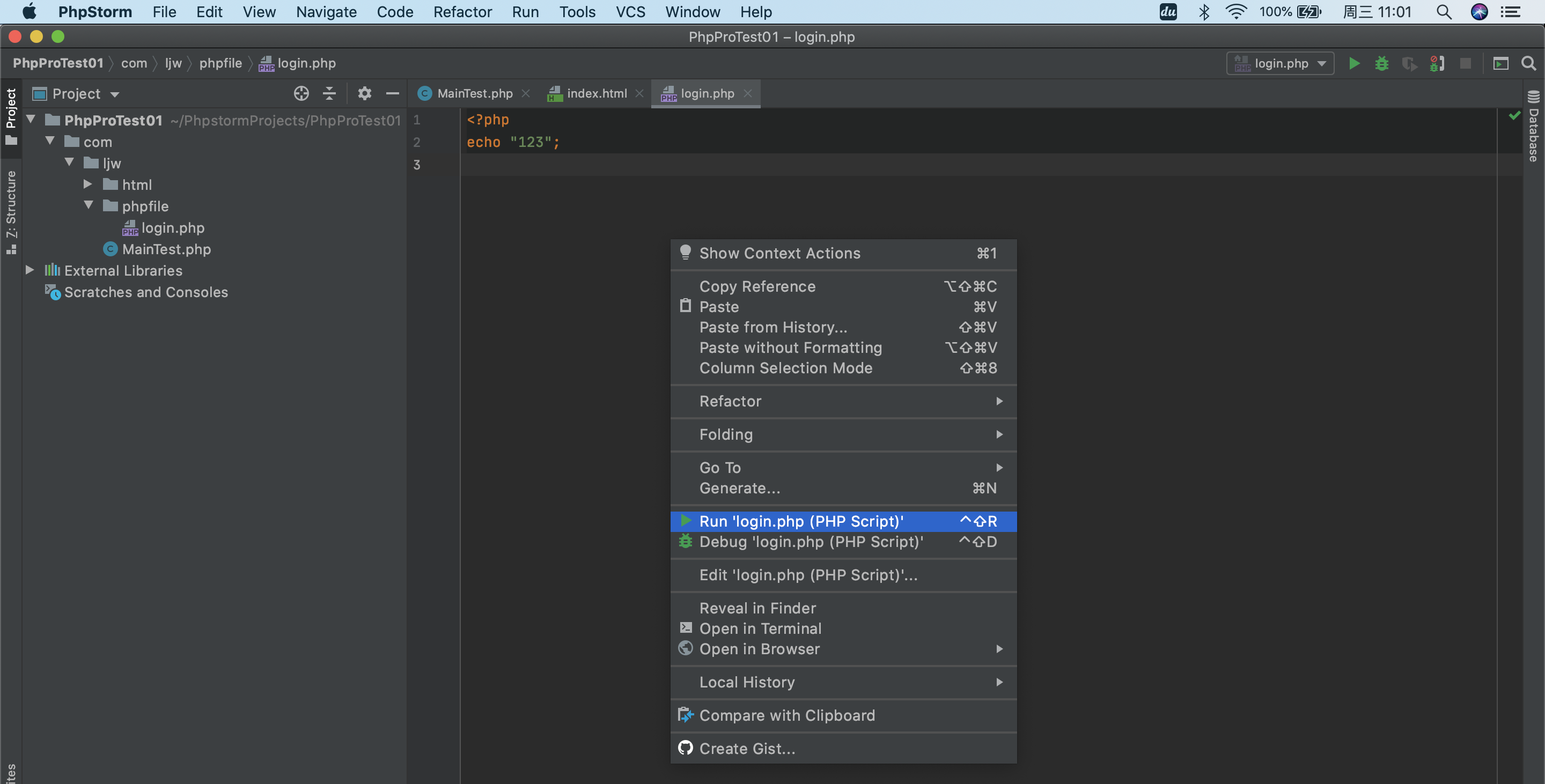This screenshot has width=1545, height=784.
Task: Click the Debug bug icon in toolbar
Action: [1381, 63]
